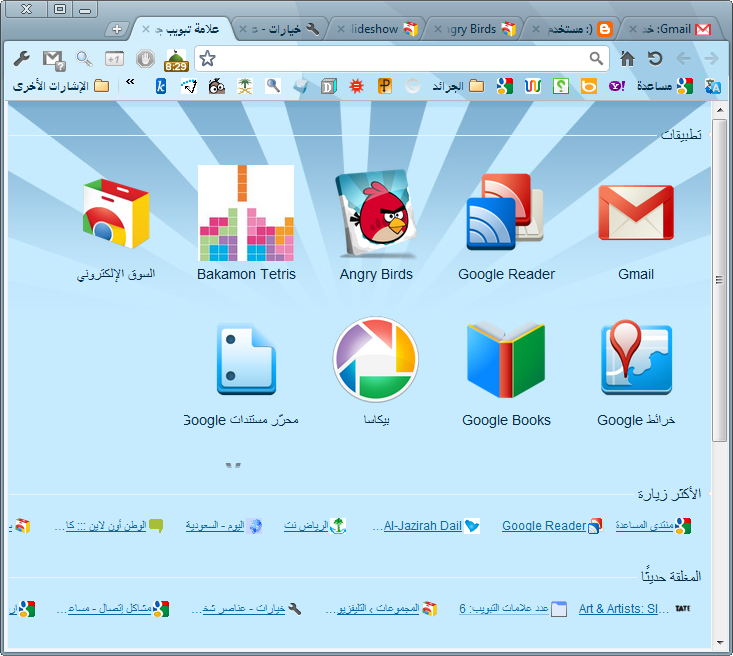Open the wrench settings menu
The height and width of the screenshot is (656, 733).
[x=22, y=59]
